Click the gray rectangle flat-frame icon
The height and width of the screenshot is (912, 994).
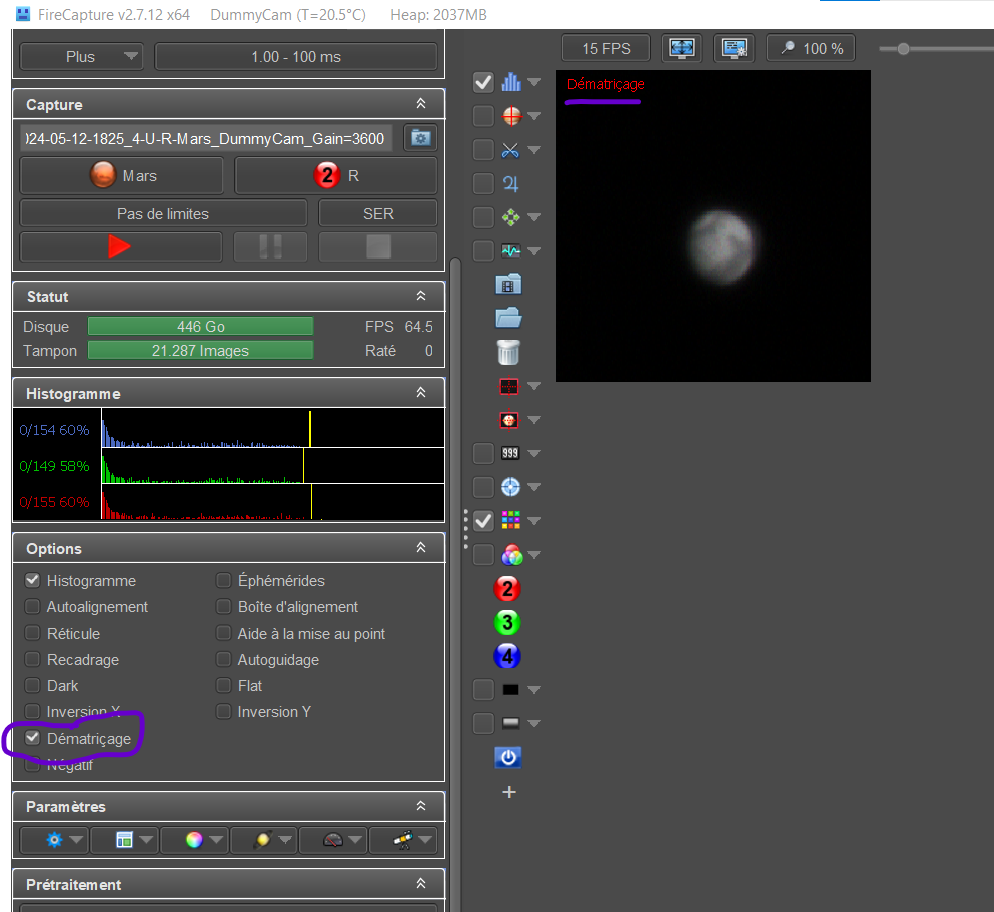click(x=510, y=723)
